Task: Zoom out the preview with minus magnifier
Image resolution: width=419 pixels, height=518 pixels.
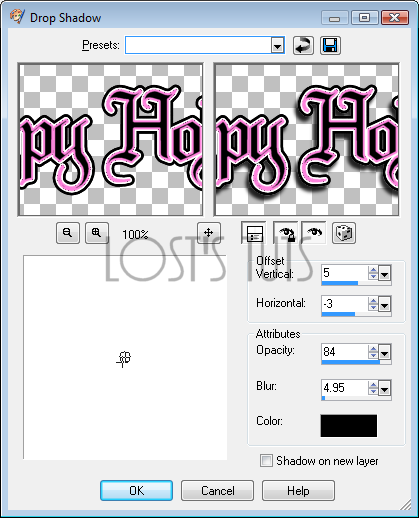Action: point(68,233)
